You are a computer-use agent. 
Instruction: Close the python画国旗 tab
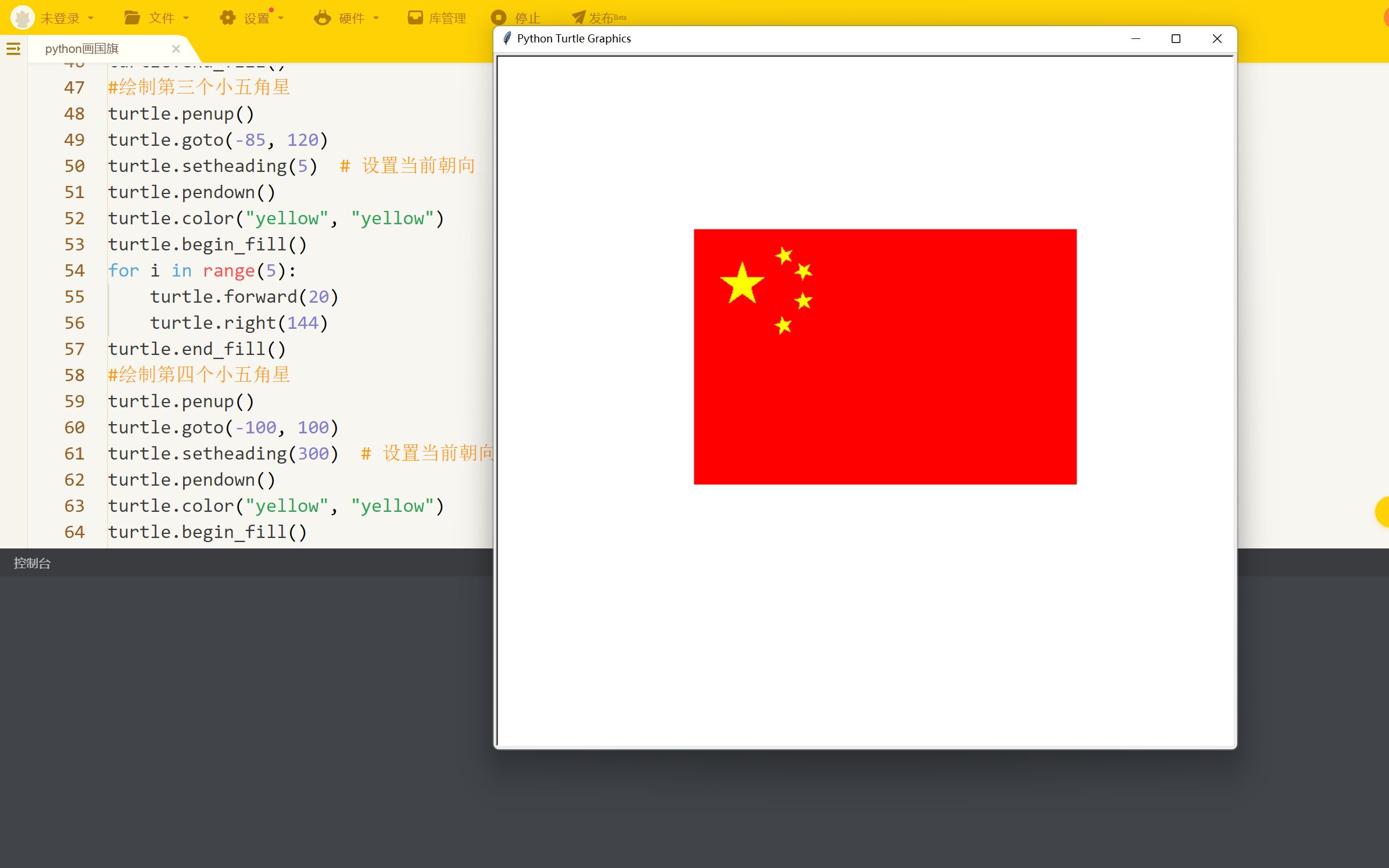point(176,49)
